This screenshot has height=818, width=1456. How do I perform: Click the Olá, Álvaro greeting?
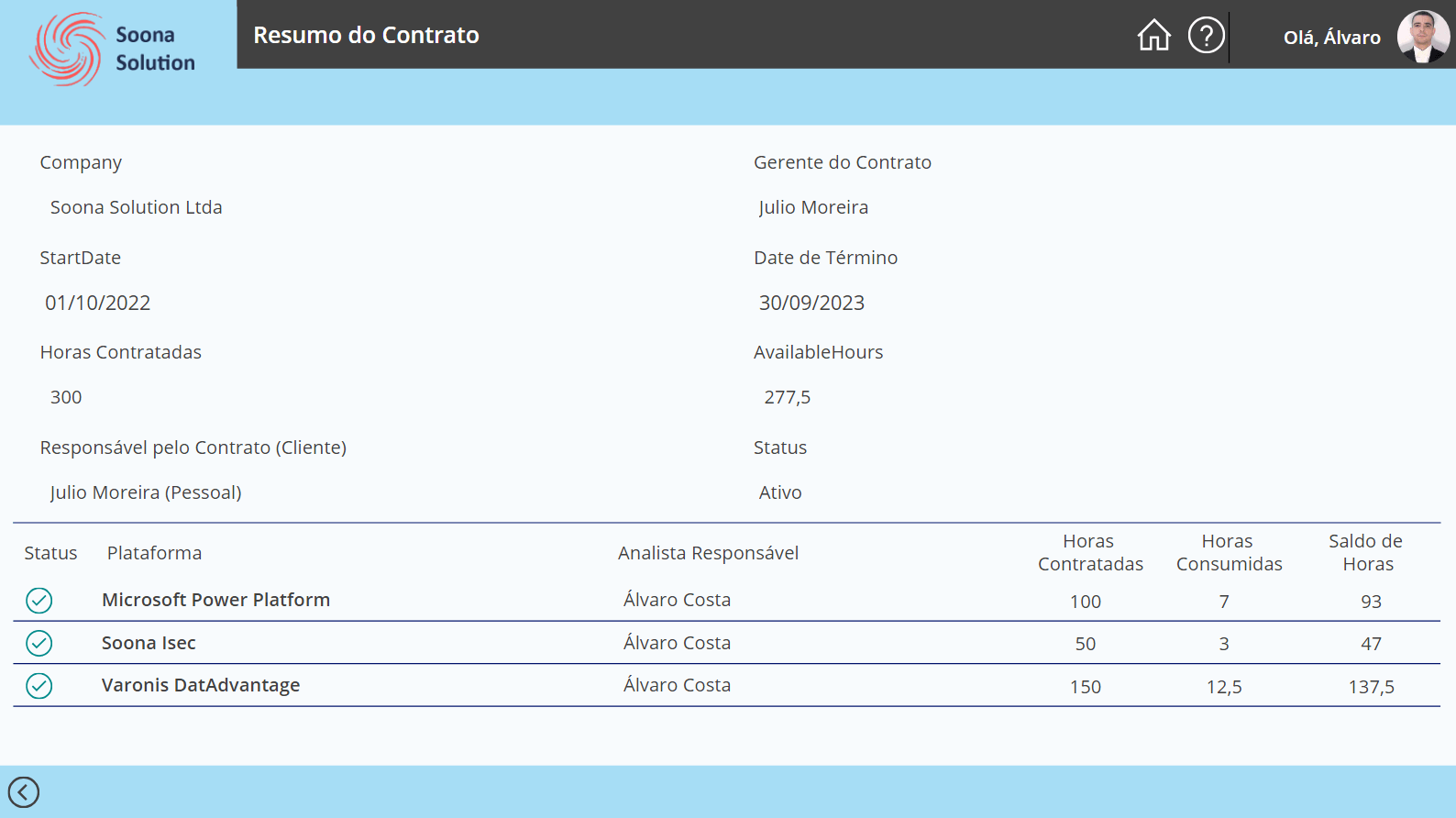coord(1331,38)
